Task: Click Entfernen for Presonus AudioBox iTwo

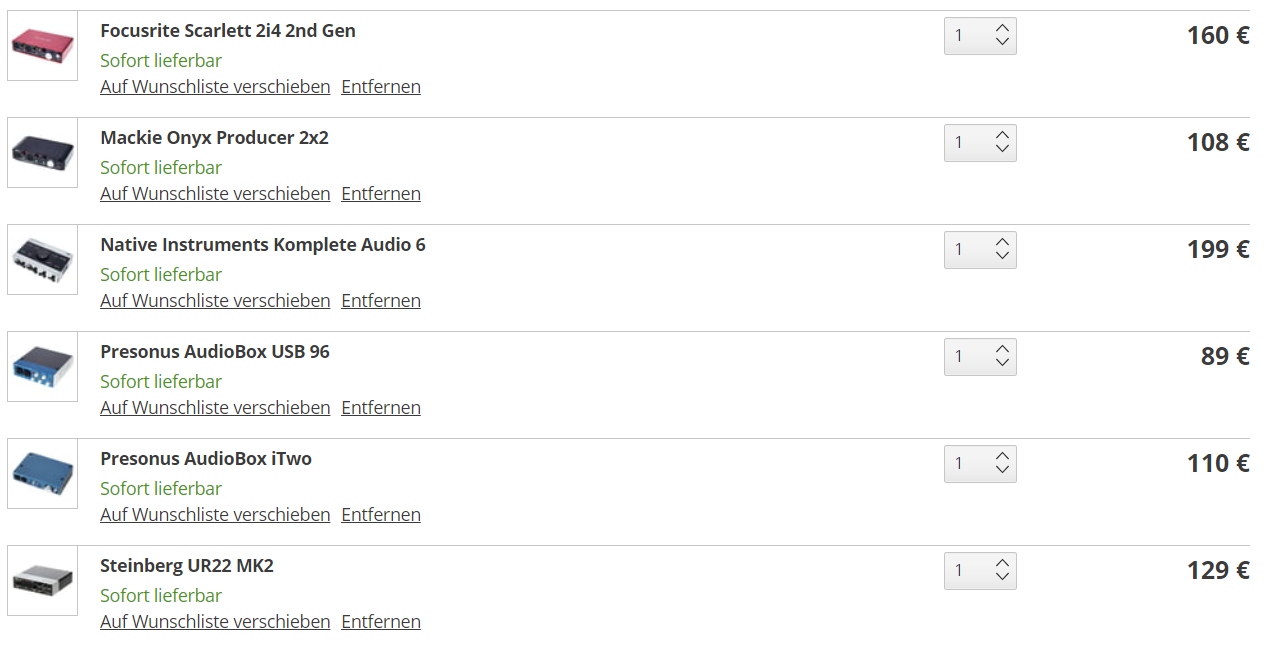Action: tap(381, 515)
